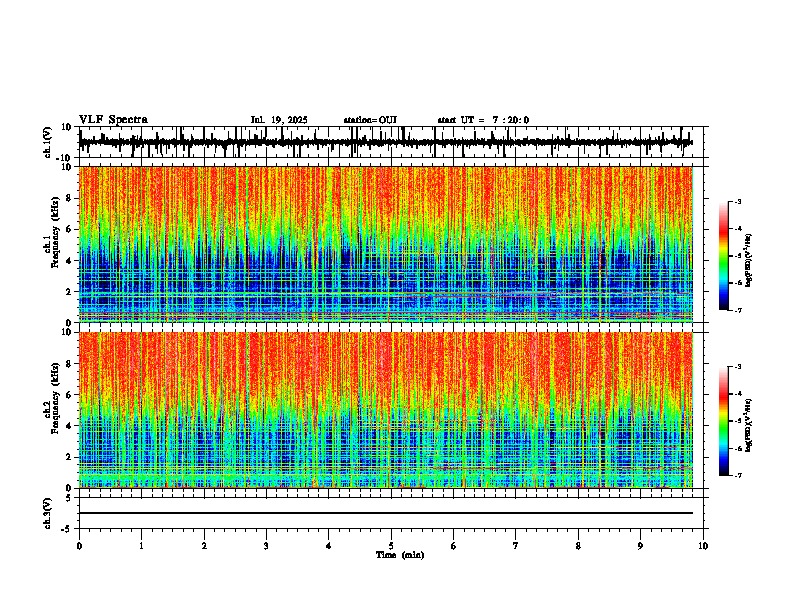The height and width of the screenshot is (612, 792).
Task: Click the ch.1 voltage waveform trace
Action: pyautogui.click(x=385, y=142)
